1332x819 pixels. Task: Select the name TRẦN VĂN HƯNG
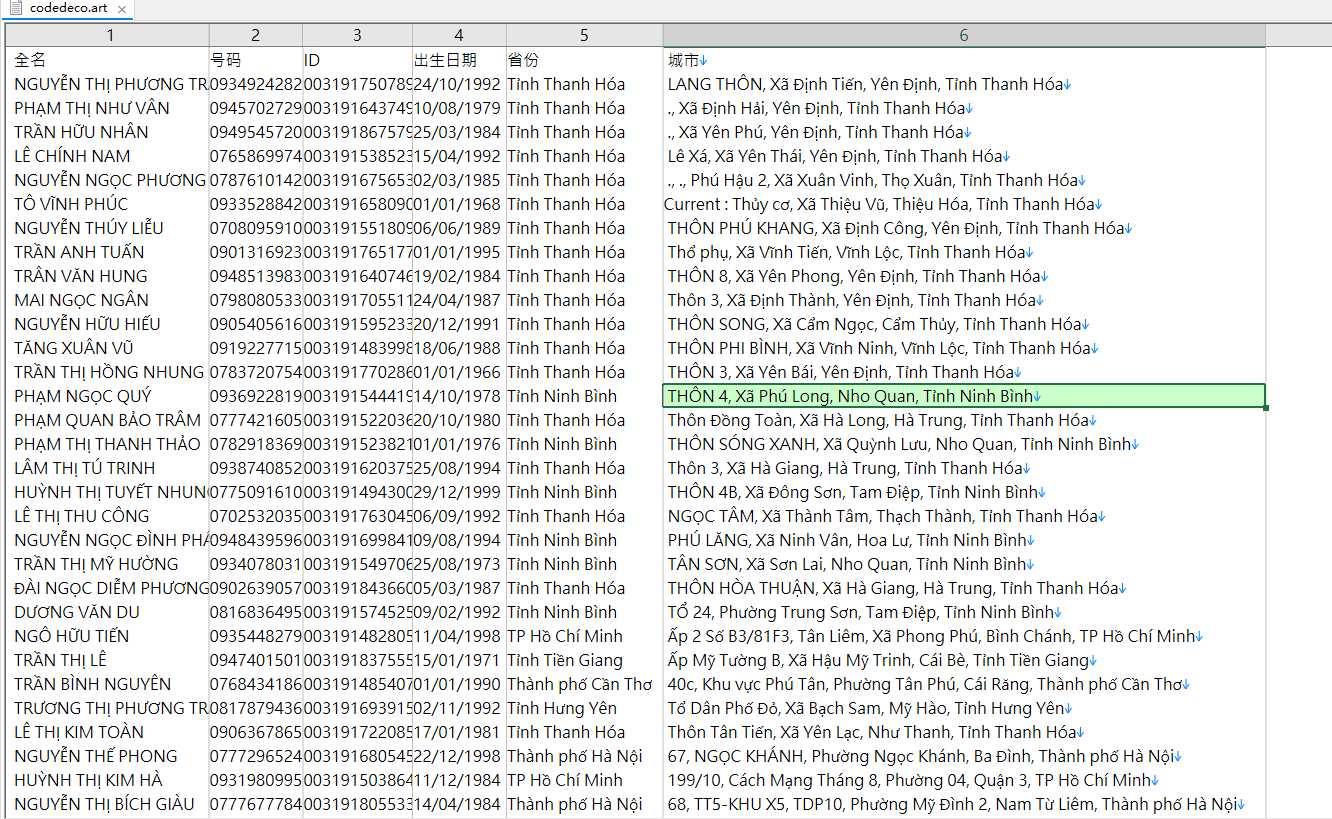pyautogui.click(x=81, y=276)
